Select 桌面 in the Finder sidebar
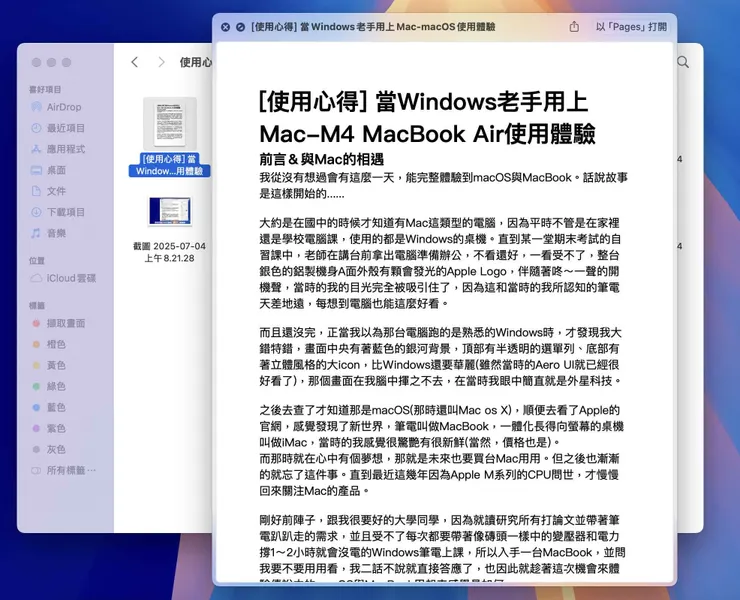The height and width of the screenshot is (600, 740). tap(56, 170)
